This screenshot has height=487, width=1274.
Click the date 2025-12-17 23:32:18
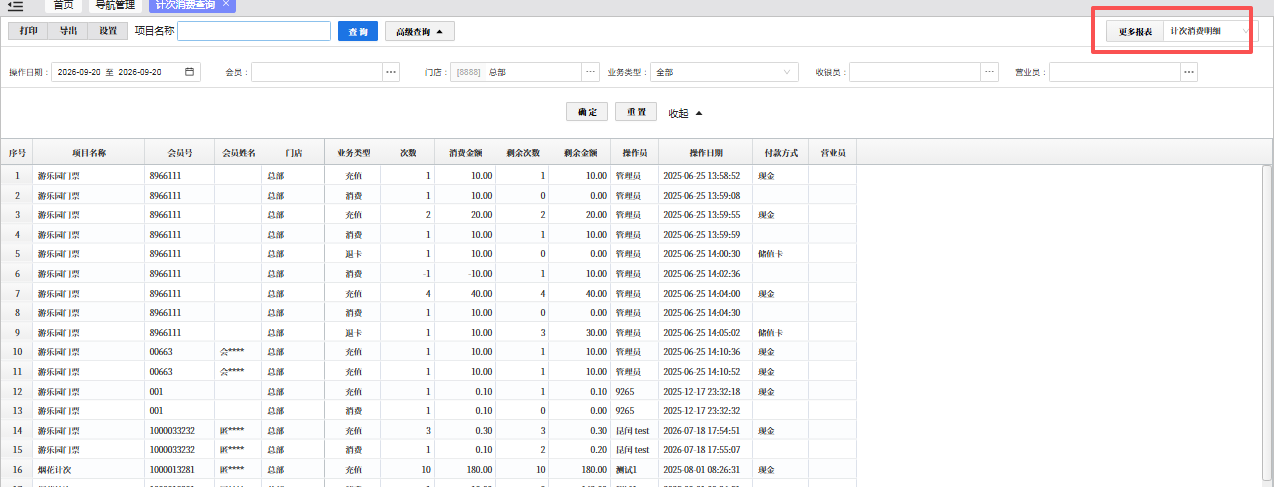tap(701, 391)
